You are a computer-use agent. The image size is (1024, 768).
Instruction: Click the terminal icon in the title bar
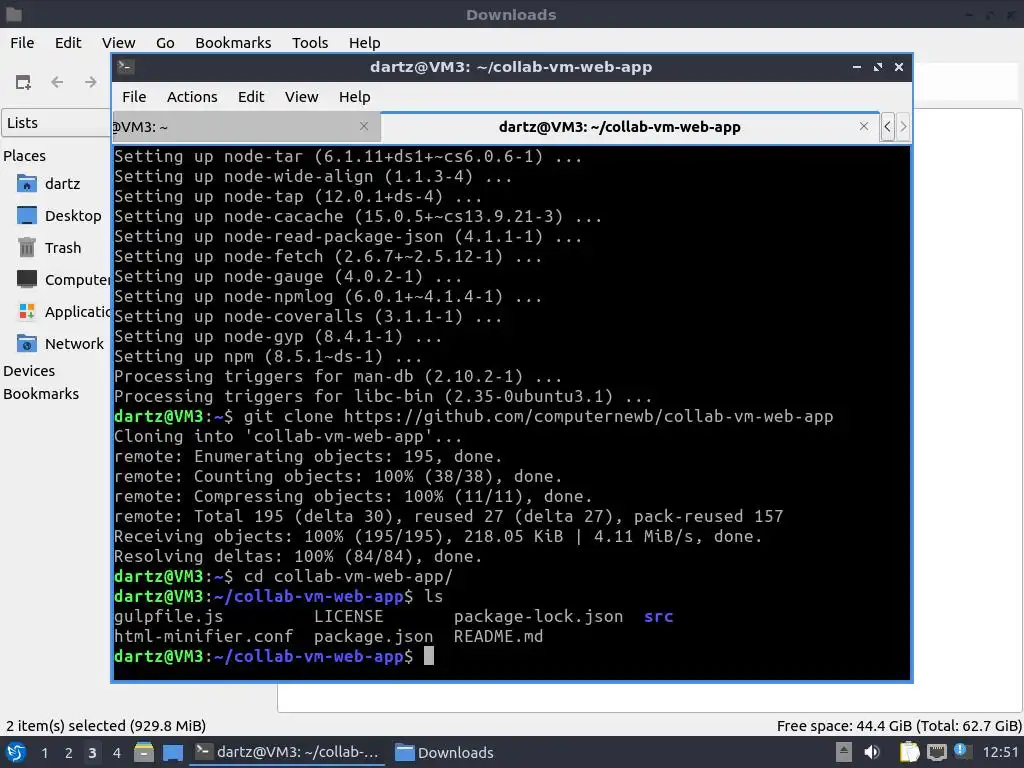(x=126, y=67)
